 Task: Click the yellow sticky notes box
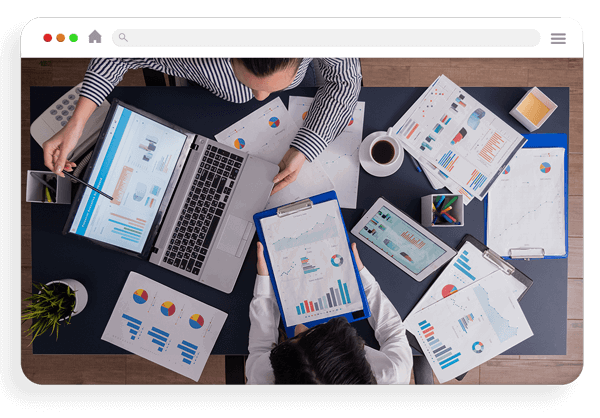point(533,109)
